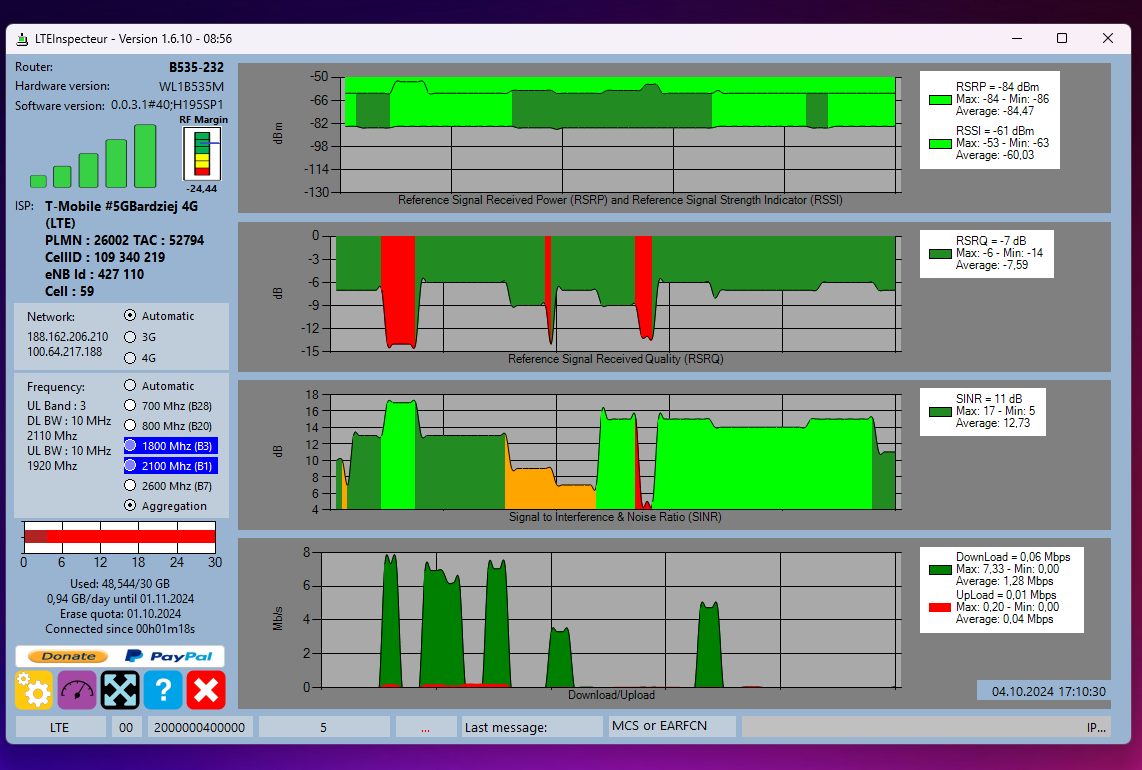The image size is (1142, 770).
Task: Launch the purple speedometer speed test icon
Action: (77, 690)
